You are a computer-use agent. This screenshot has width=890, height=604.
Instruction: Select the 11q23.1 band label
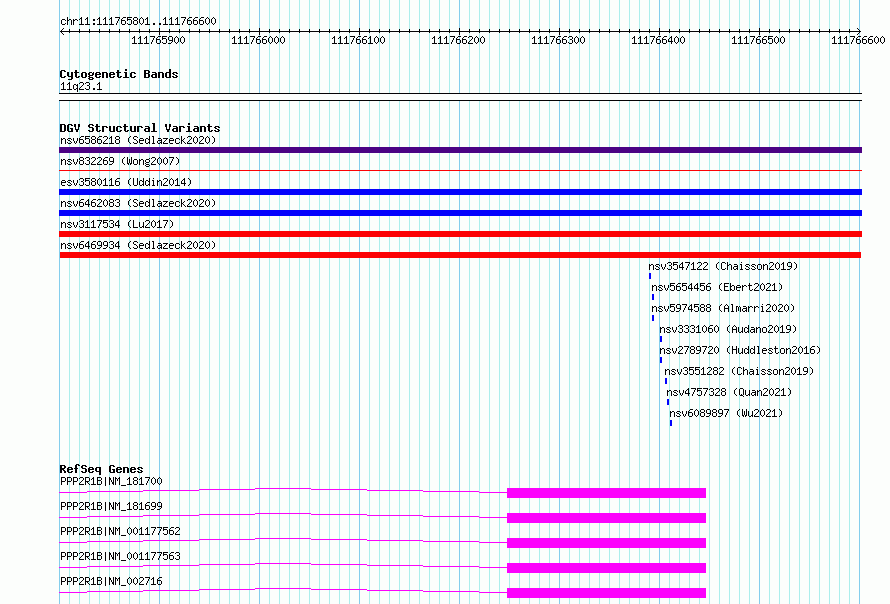coord(81,86)
